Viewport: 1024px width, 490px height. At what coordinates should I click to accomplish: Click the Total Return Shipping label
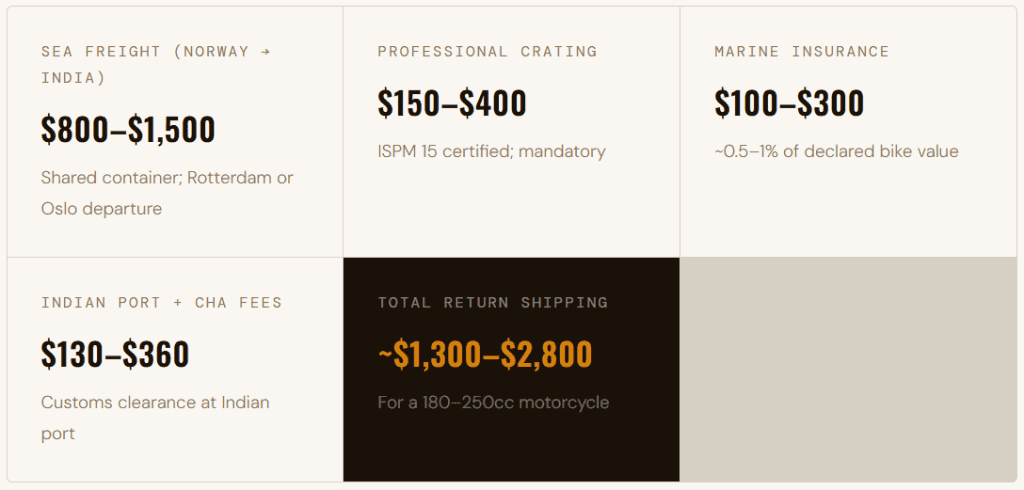pyautogui.click(x=492, y=302)
